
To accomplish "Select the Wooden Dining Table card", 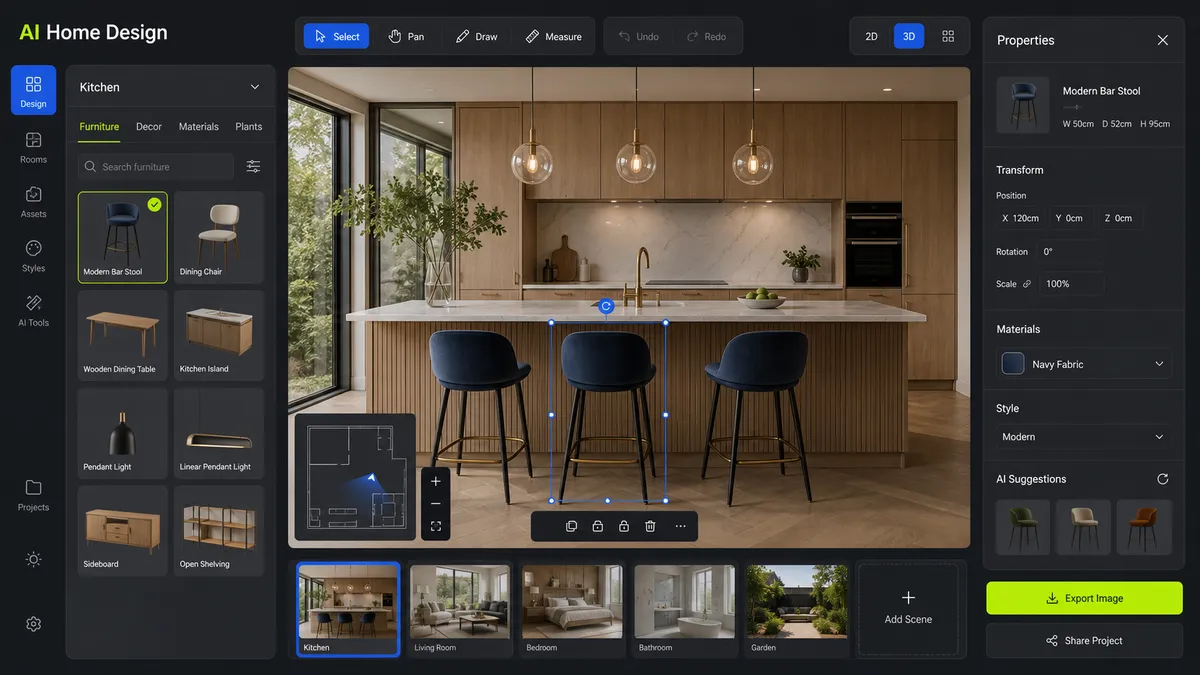I will point(123,335).
